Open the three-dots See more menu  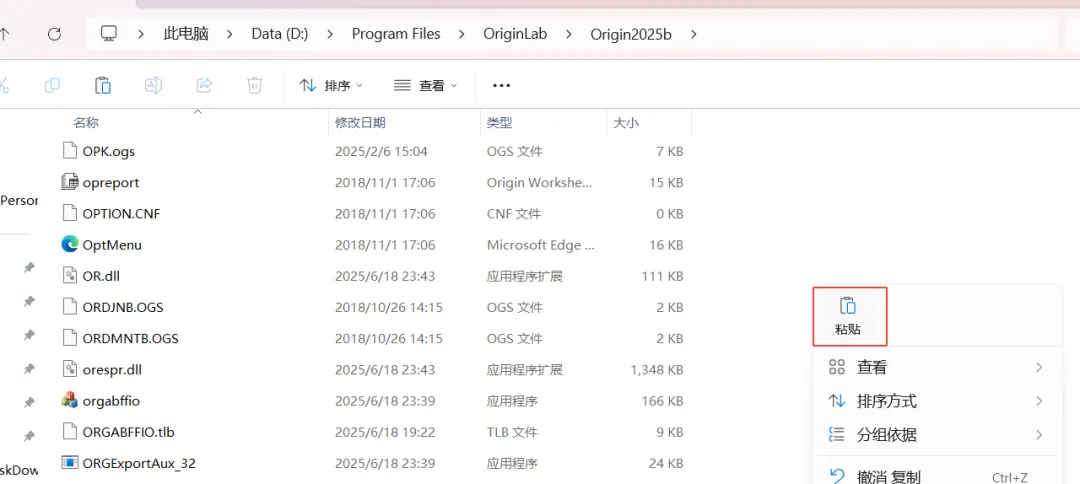click(501, 85)
